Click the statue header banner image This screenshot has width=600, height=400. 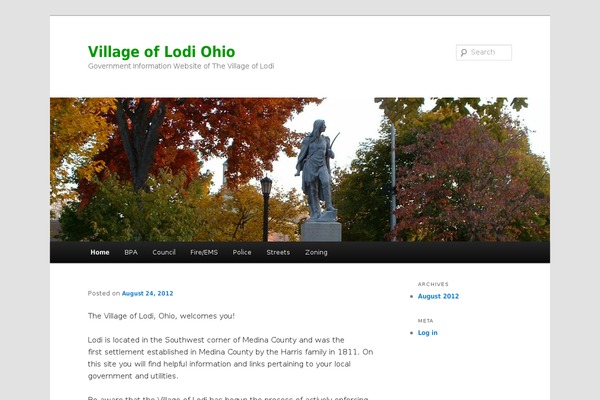click(300, 170)
